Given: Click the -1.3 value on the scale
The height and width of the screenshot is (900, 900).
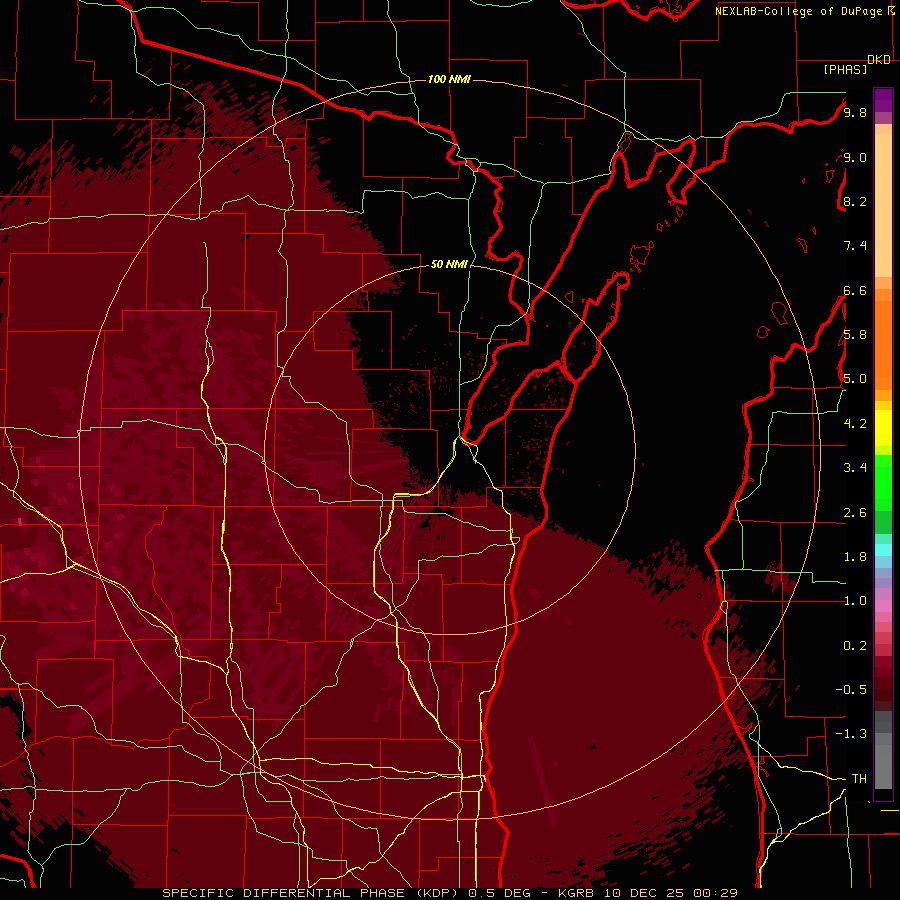Looking at the screenshot, I should (851, 734).
